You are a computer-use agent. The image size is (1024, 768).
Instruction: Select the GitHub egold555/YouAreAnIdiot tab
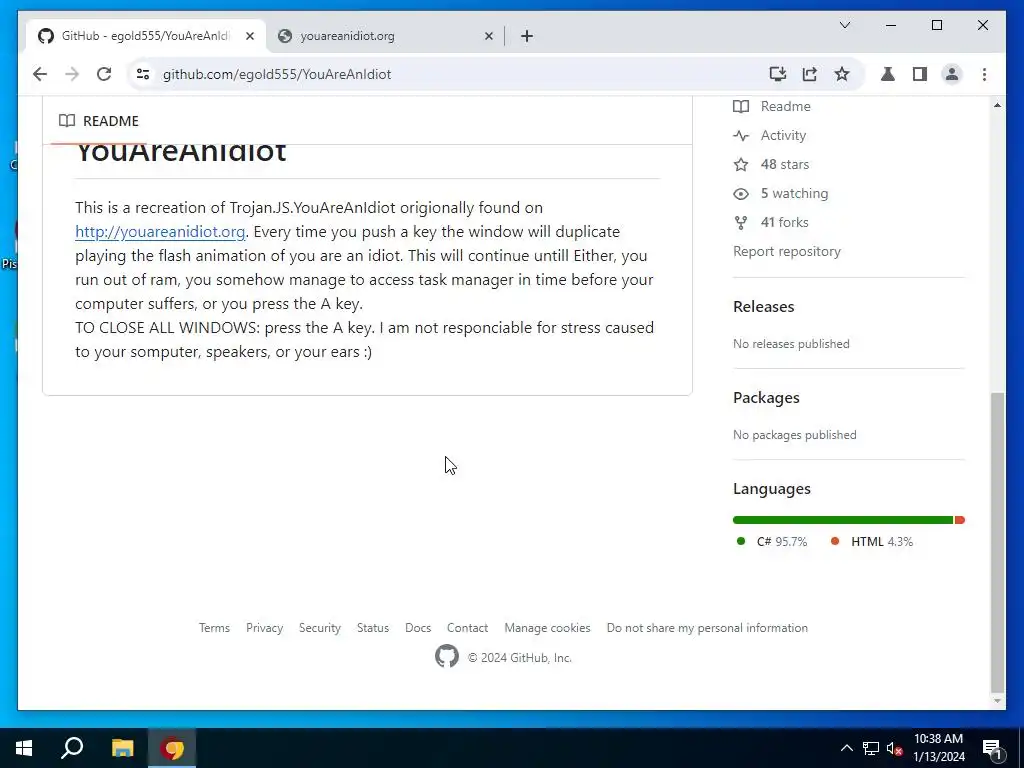pyautogui.click(x=146, y=36)
